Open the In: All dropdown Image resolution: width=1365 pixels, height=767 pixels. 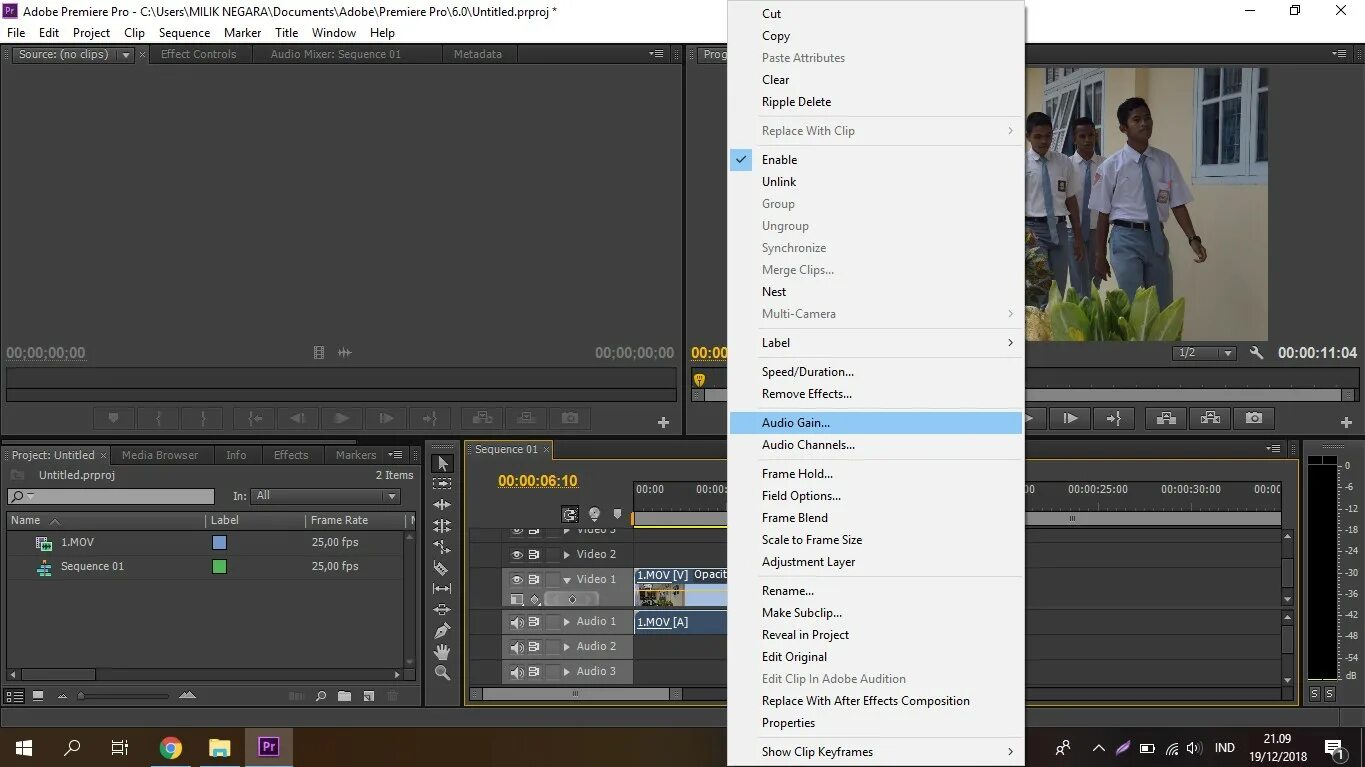[x=325, y=496]
